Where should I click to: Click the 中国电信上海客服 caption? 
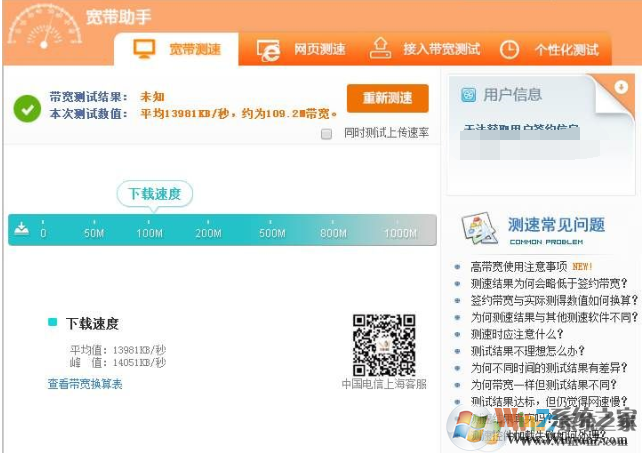pos(384,384)
